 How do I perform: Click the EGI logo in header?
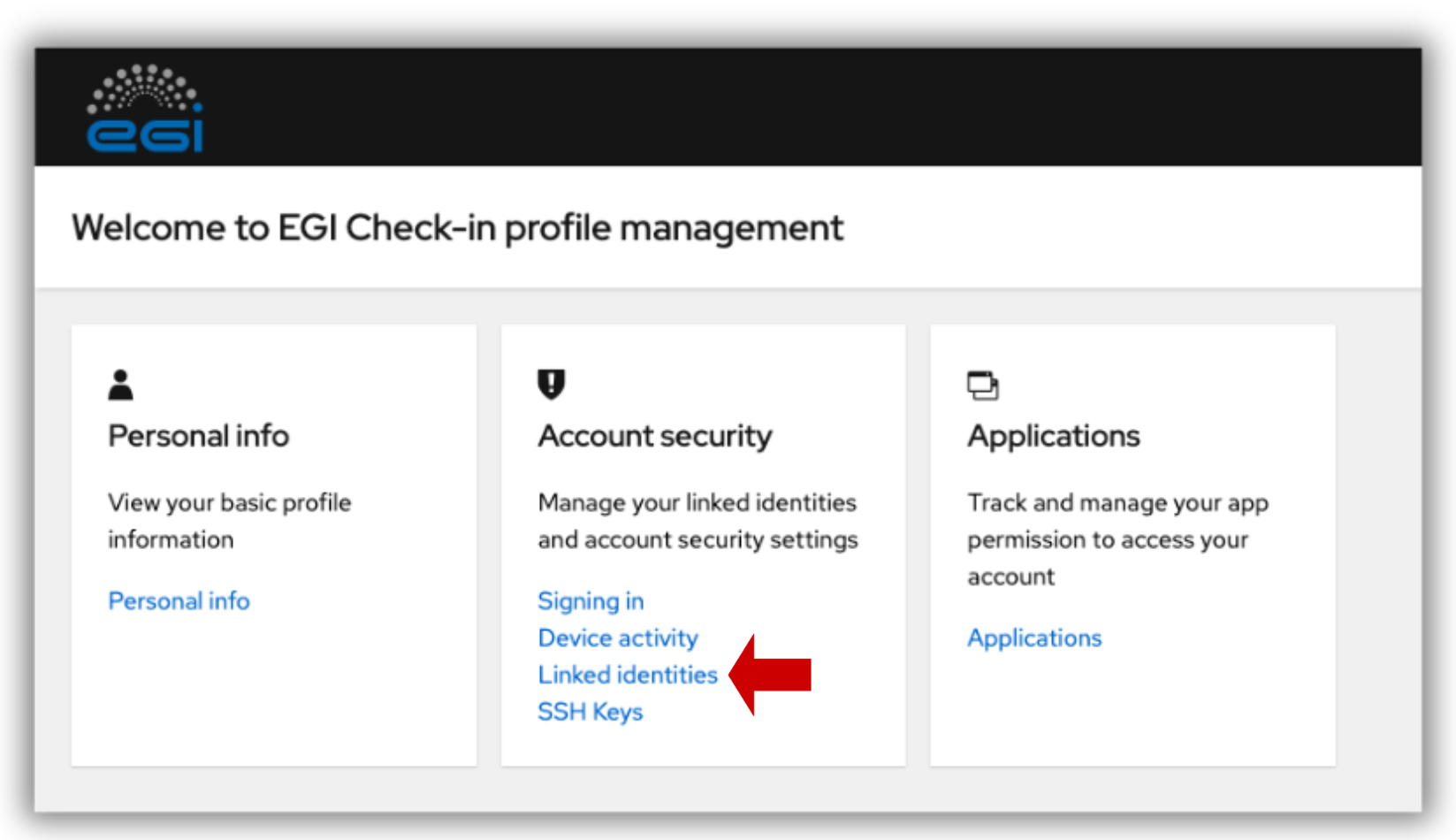[145, 108]
